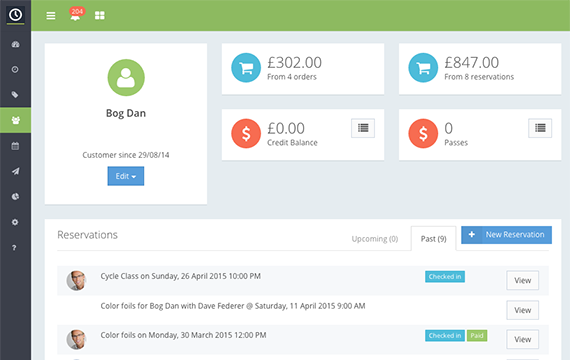Click the dollar icon beside Passes

pos(423,133)
